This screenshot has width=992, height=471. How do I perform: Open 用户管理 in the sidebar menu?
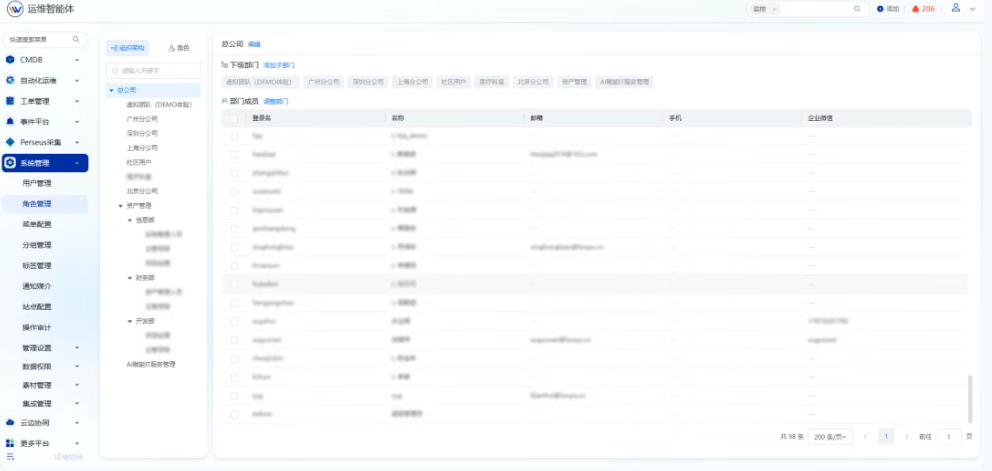pos(37,183)
